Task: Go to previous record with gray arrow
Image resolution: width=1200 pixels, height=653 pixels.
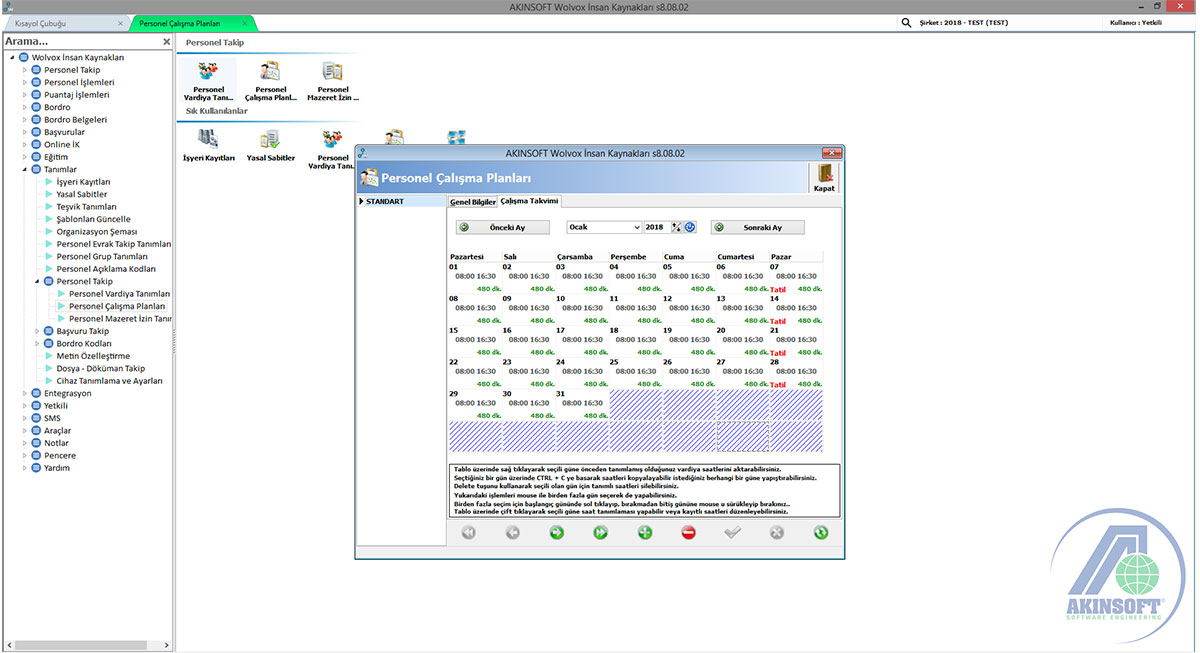Action: (512, 533)
